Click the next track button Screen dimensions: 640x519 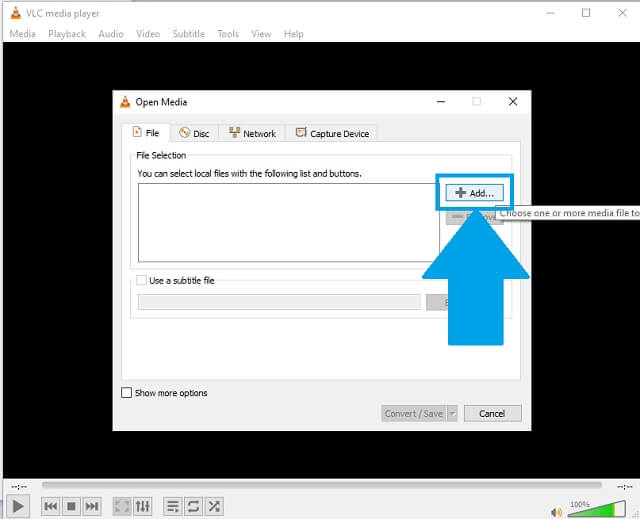pos(92,507)
